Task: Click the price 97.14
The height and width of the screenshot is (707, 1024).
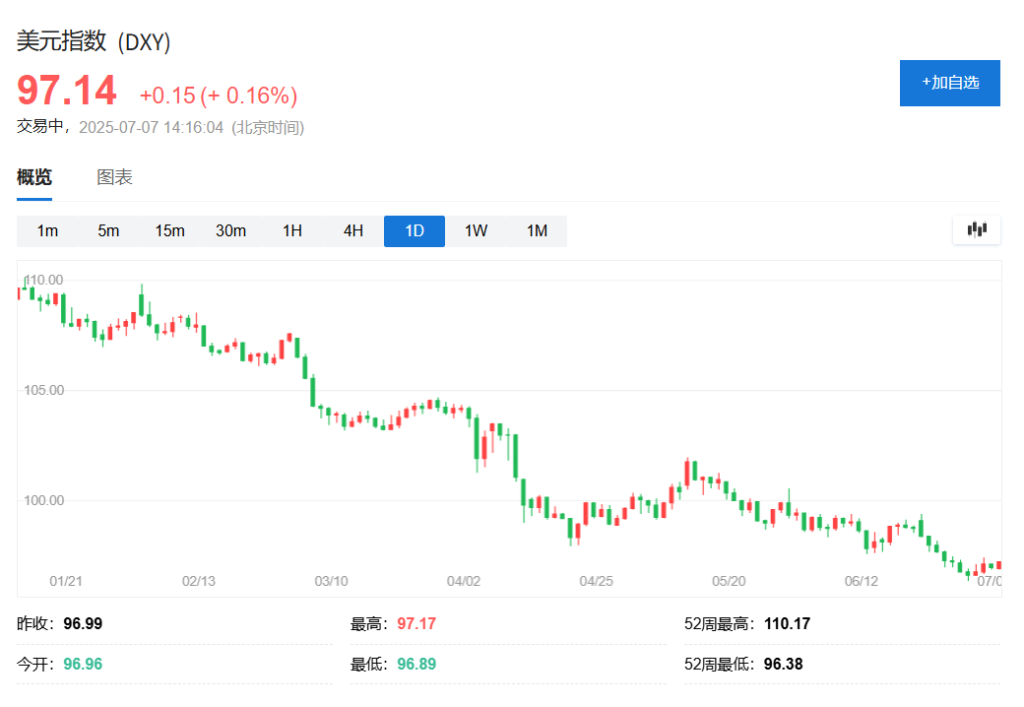Action: pyautogui.click(x=64, y=90)
